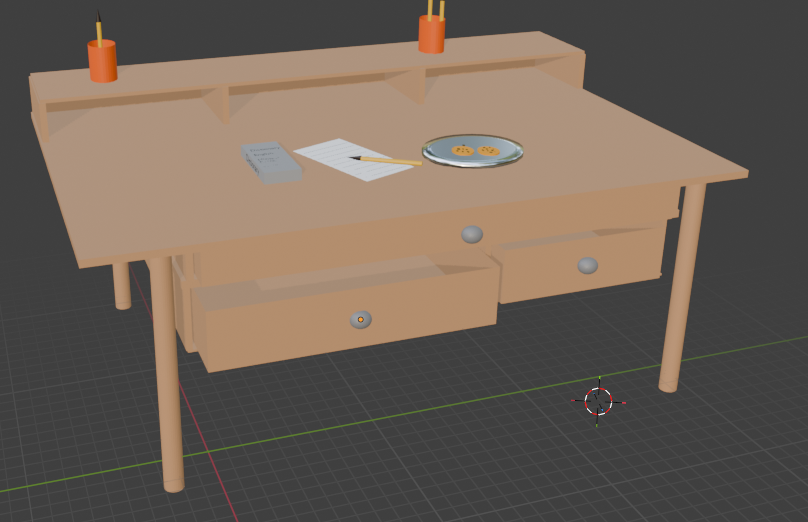Screen dimensions: 808x522
Task: Select the front-left desk leg
Action: (x=167, y=374)
